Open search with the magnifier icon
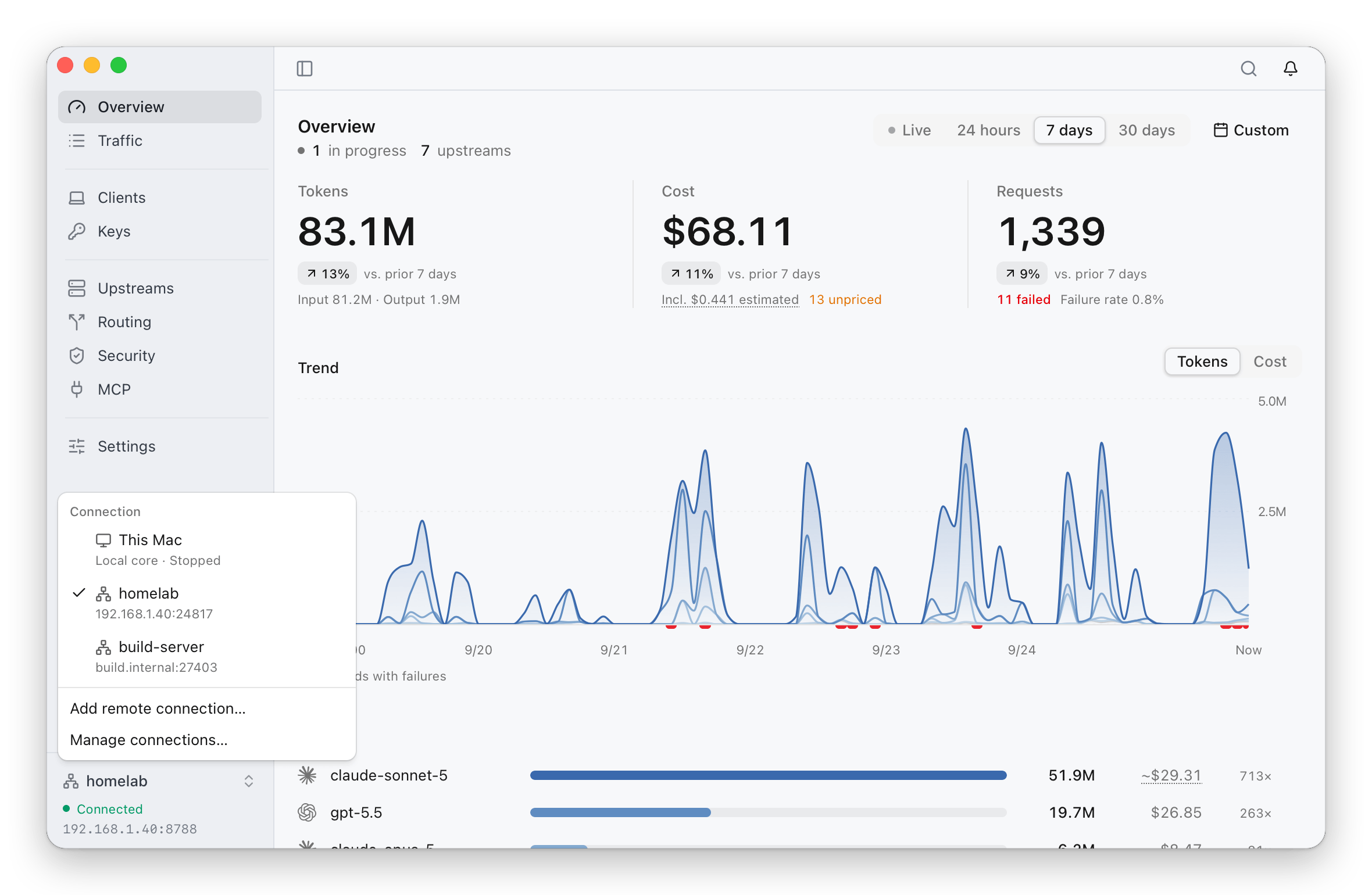 tap(1248, 69)
